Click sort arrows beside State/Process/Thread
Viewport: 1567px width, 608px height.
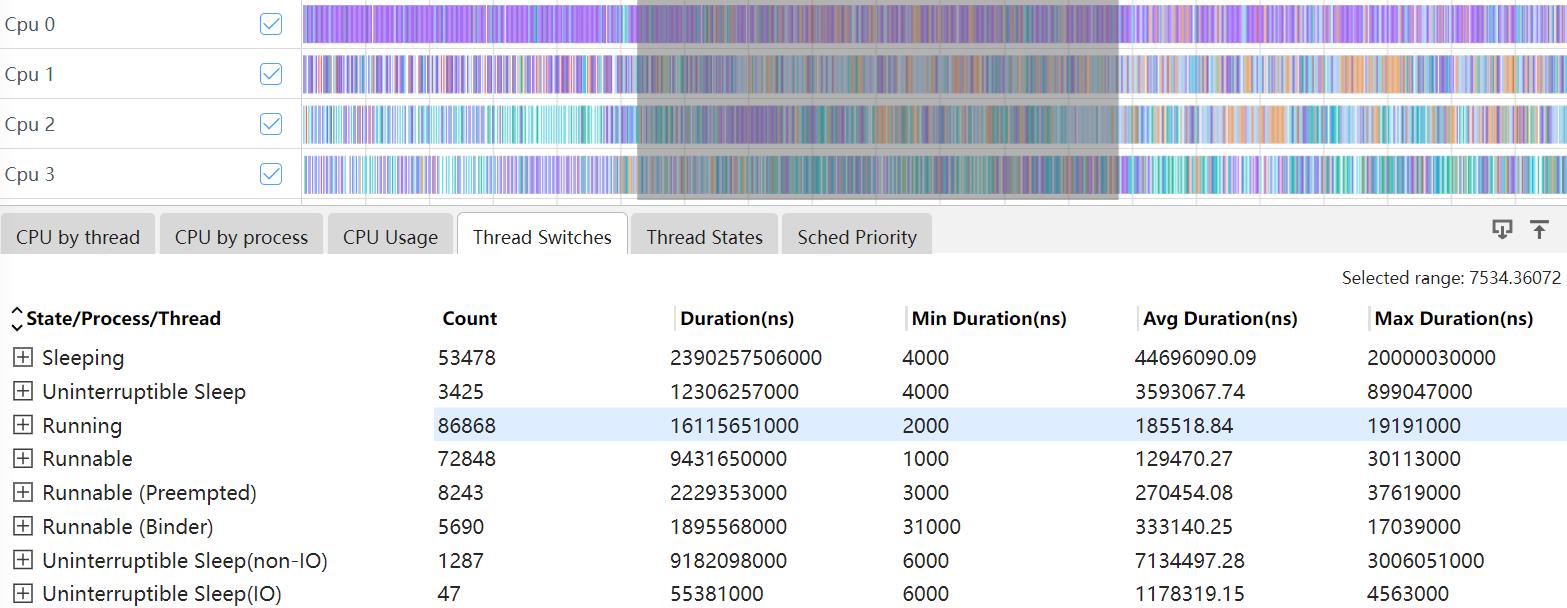tap(16, 319)
